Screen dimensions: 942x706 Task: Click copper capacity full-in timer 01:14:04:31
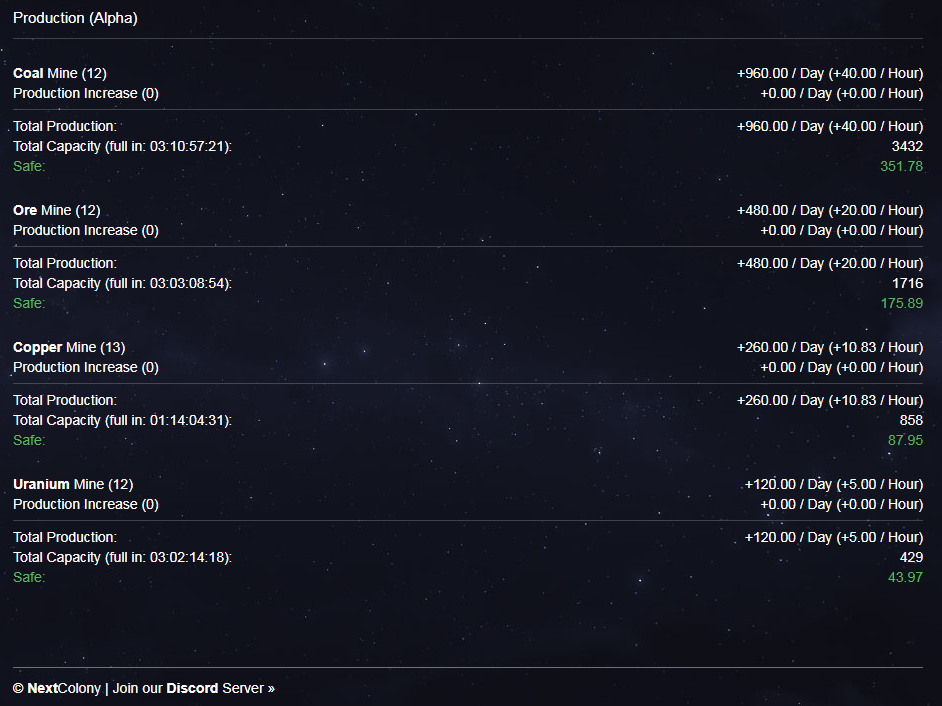(187, 421)
